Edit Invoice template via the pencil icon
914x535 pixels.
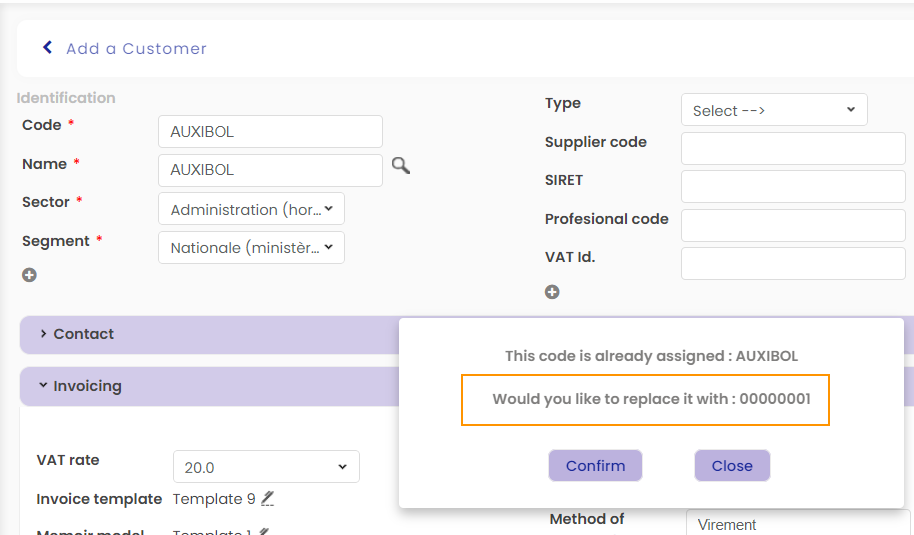[268, 498]
